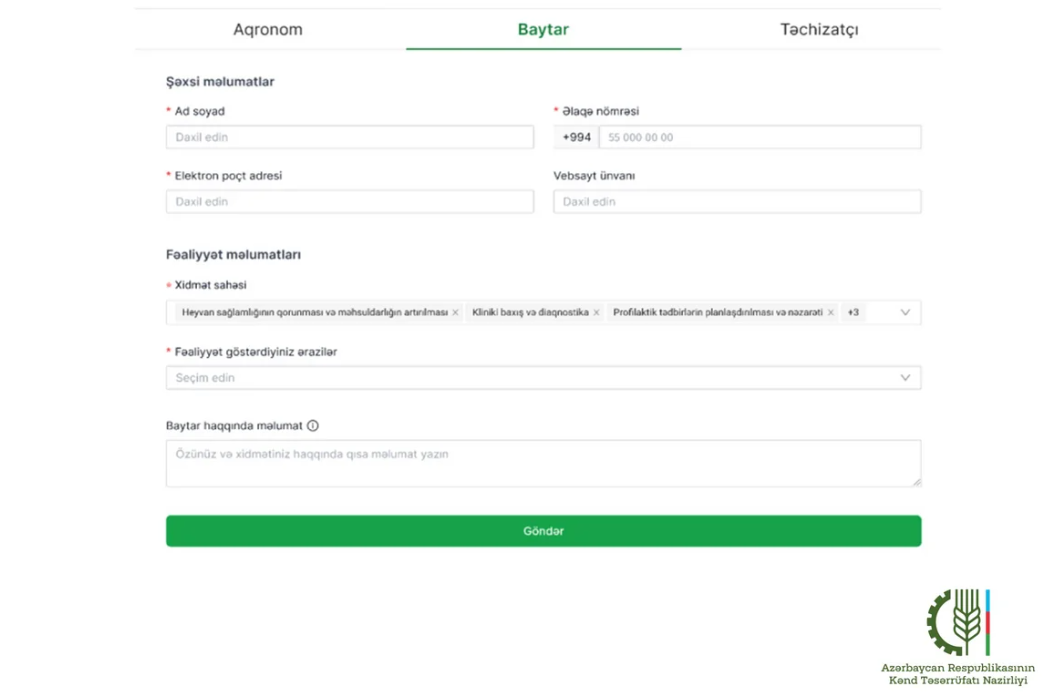The image size is (1056, 695).
Task: Click the info icon beside 'Baytar haqqında məlumat'
Action: click(313, 426)
